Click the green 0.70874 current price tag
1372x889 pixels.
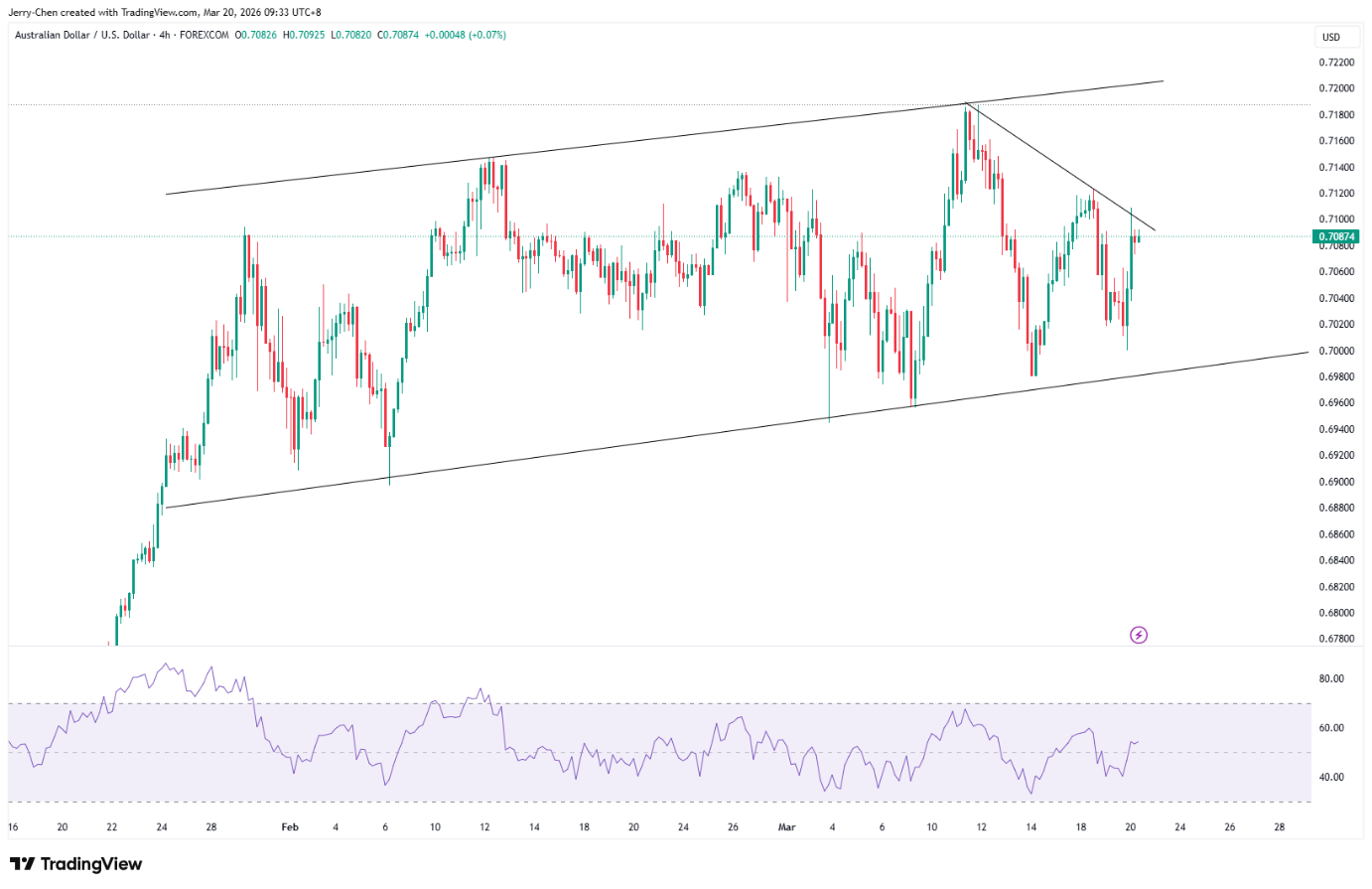click(x=1335, y=236)
